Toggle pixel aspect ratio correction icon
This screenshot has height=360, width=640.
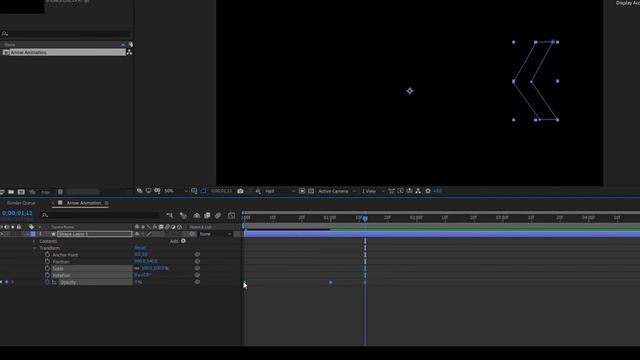point(392,191)
